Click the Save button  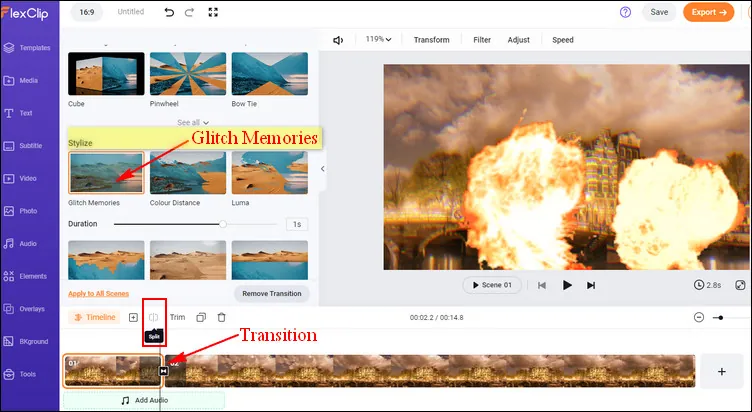pos(659,12)
